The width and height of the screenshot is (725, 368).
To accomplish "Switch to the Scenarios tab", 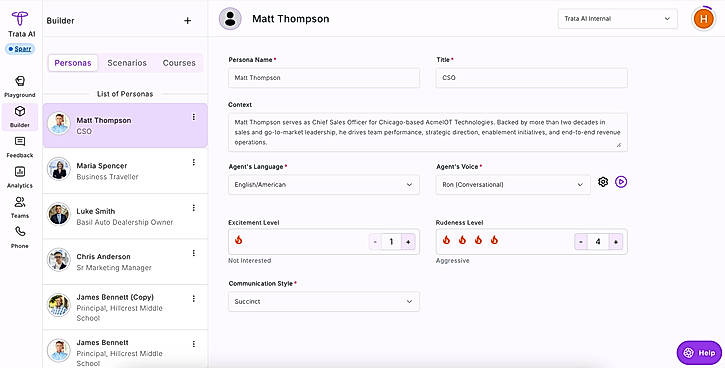I will point(127,63).
